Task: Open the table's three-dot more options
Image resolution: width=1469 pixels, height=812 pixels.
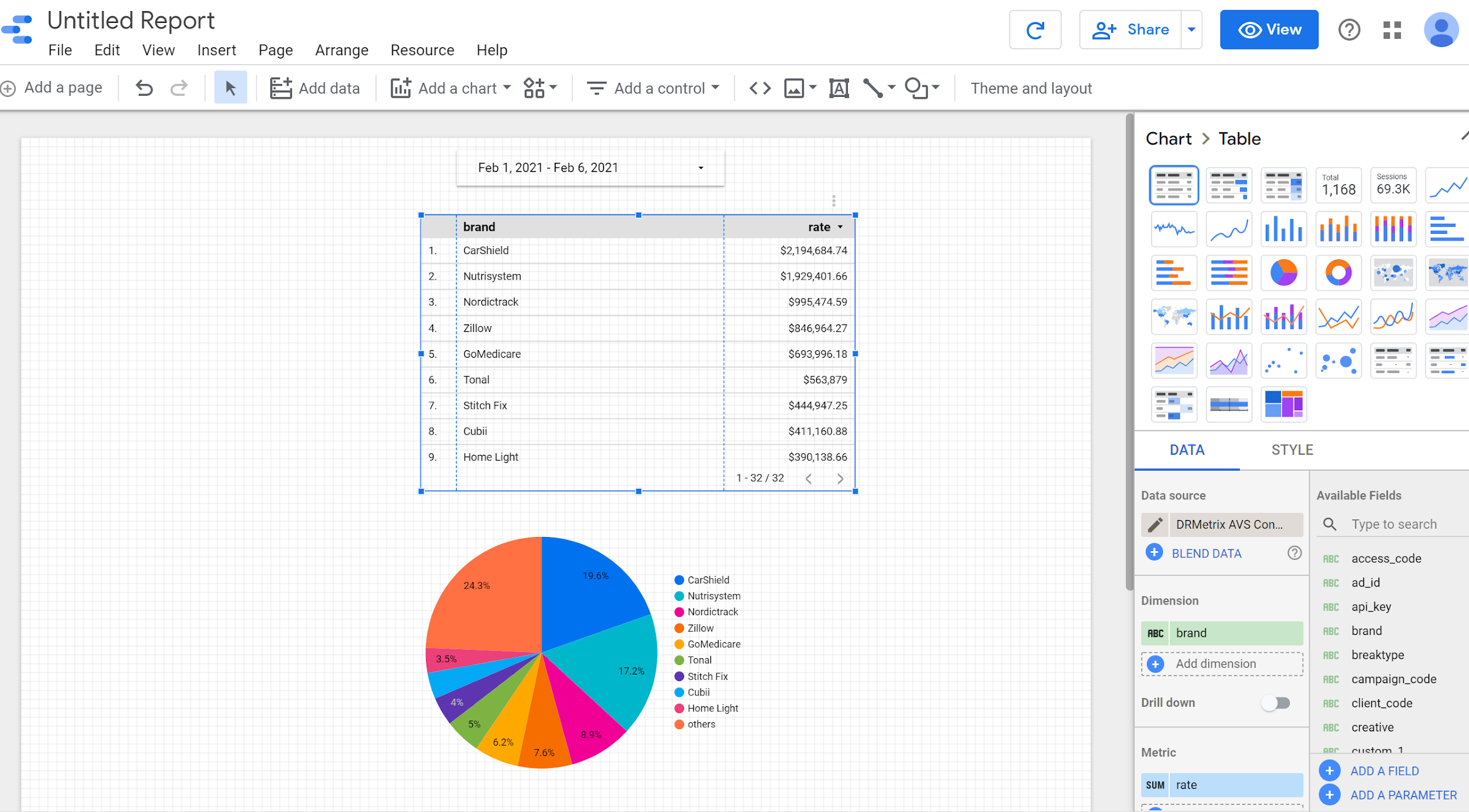Action: click(833, 201)
